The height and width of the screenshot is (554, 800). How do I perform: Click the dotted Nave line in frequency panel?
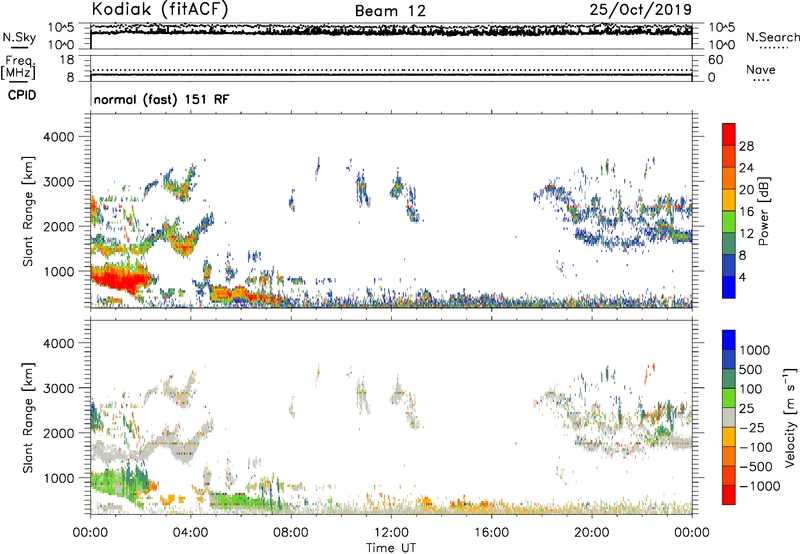(391, 70)
